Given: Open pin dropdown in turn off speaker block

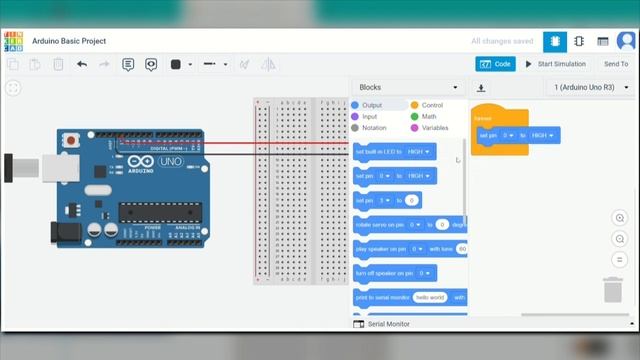Looking at the screenshot, I should (424, 273).
